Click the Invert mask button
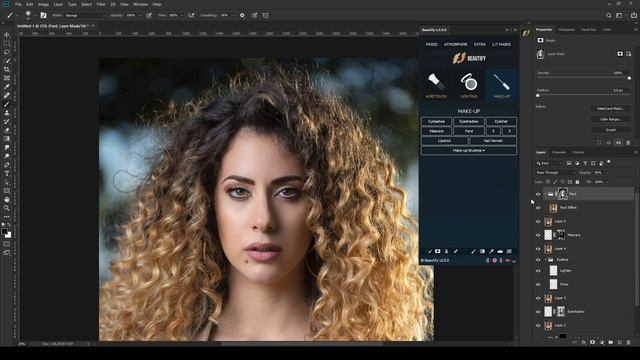 [610, 130]
